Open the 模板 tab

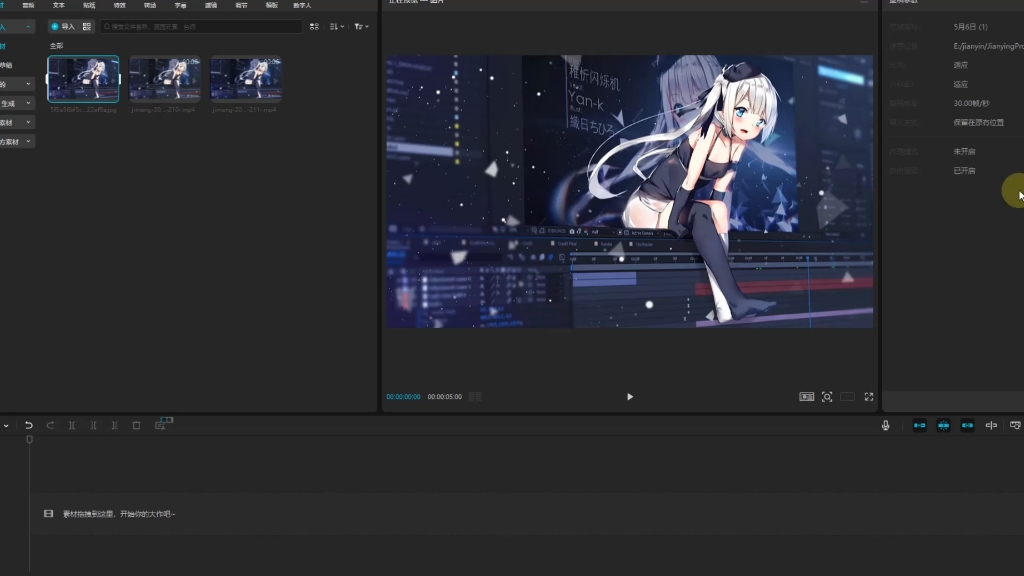[271, 5]
